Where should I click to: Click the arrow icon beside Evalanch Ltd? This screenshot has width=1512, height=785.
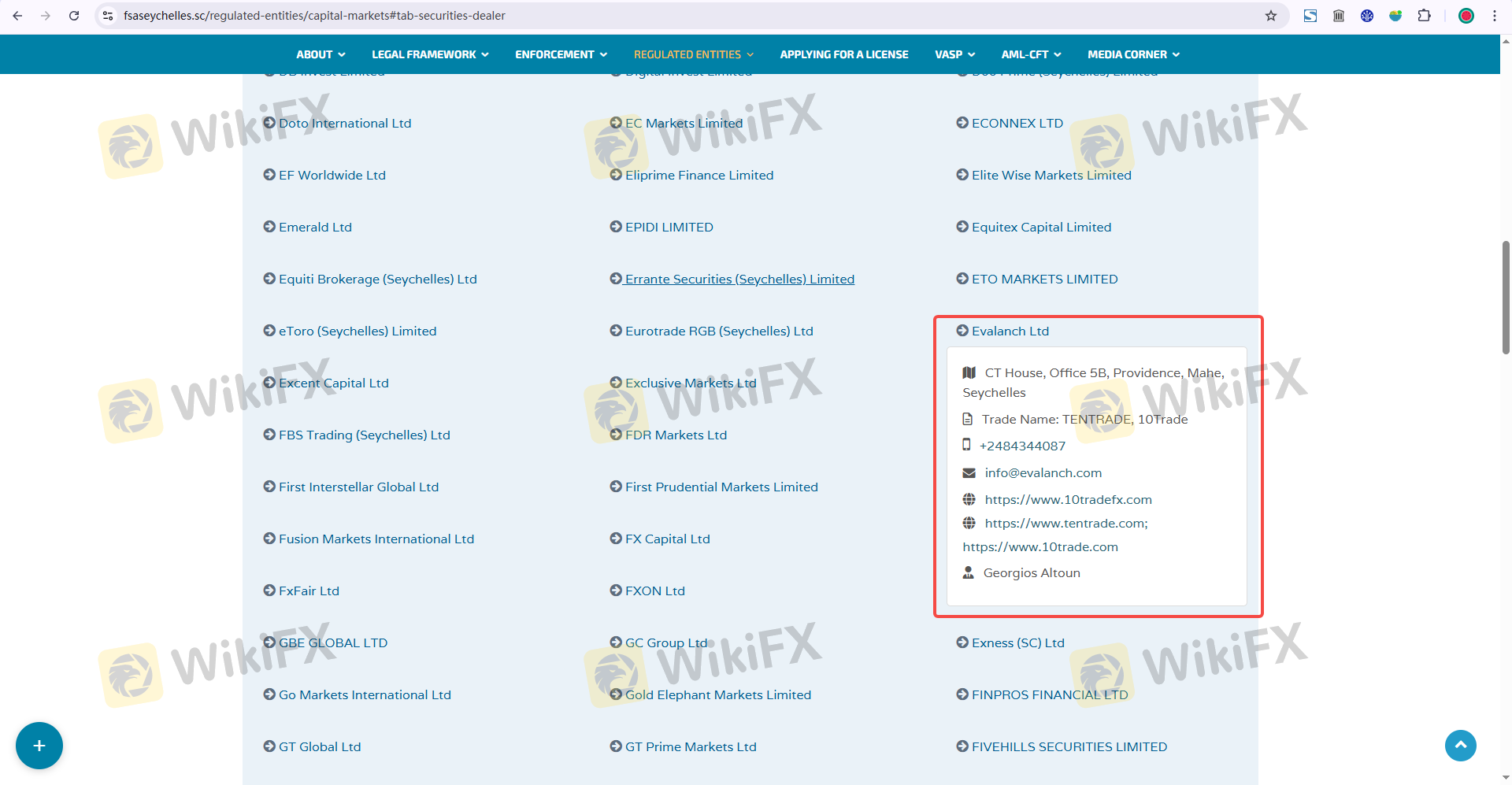(x=962, y=331)
